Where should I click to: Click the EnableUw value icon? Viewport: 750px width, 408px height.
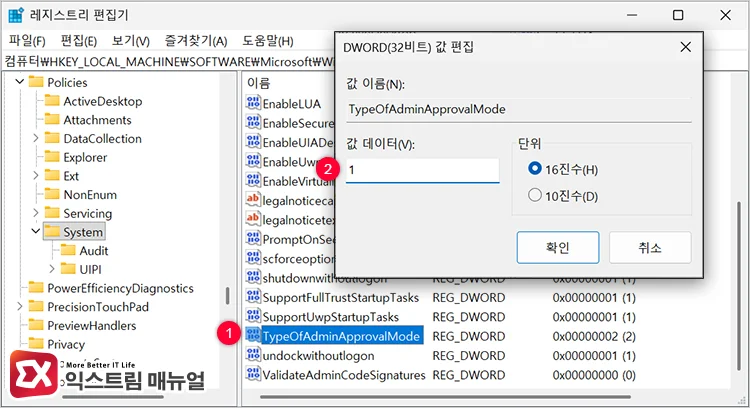pos(253,161)
